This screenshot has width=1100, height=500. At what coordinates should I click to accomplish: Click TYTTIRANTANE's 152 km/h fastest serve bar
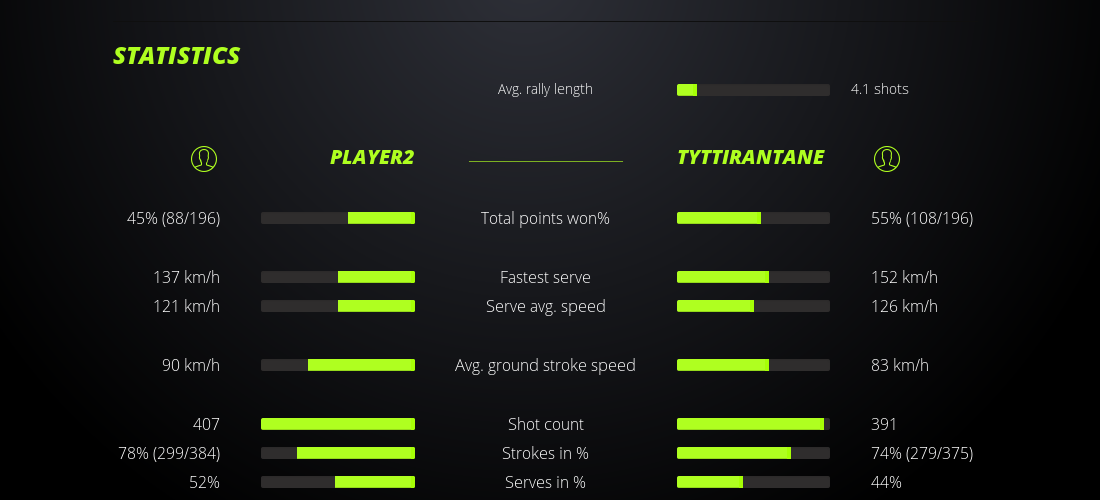[x=753, y=277]
